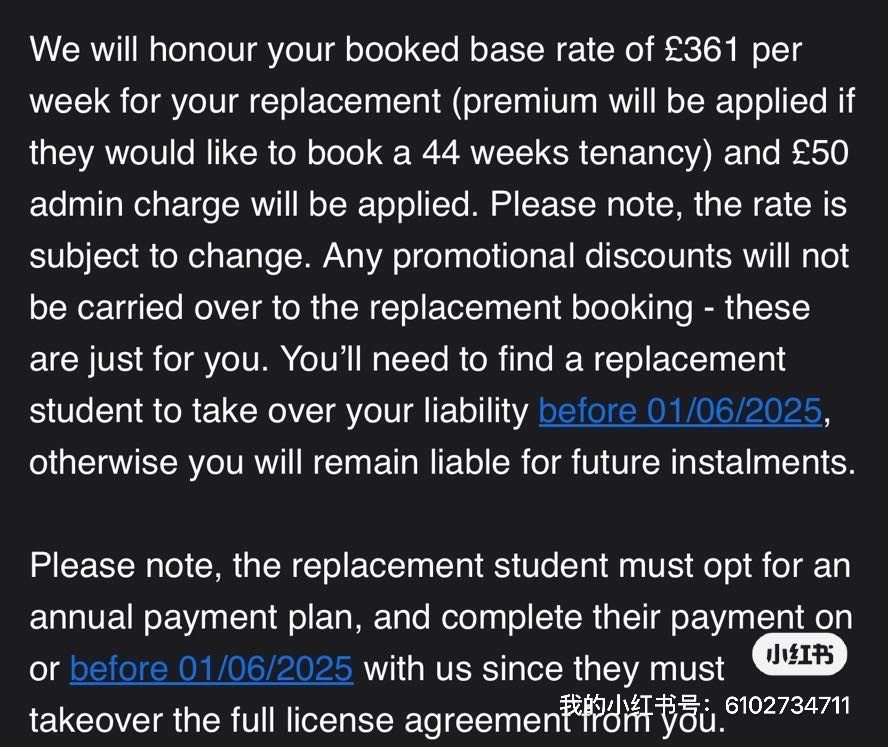Open the "before 01/06/2025" link after "liability"
This screenshot has width=888, height=747.
tap(680, 411)
